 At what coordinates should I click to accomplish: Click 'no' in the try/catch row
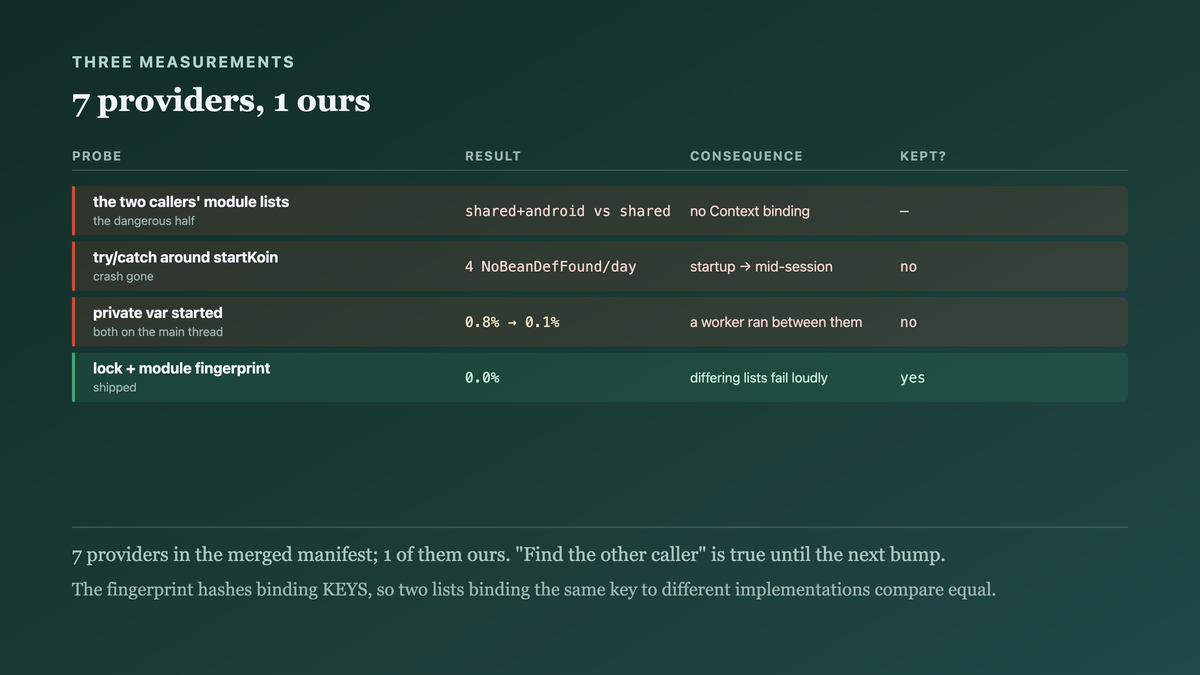[x=908, y=267]
